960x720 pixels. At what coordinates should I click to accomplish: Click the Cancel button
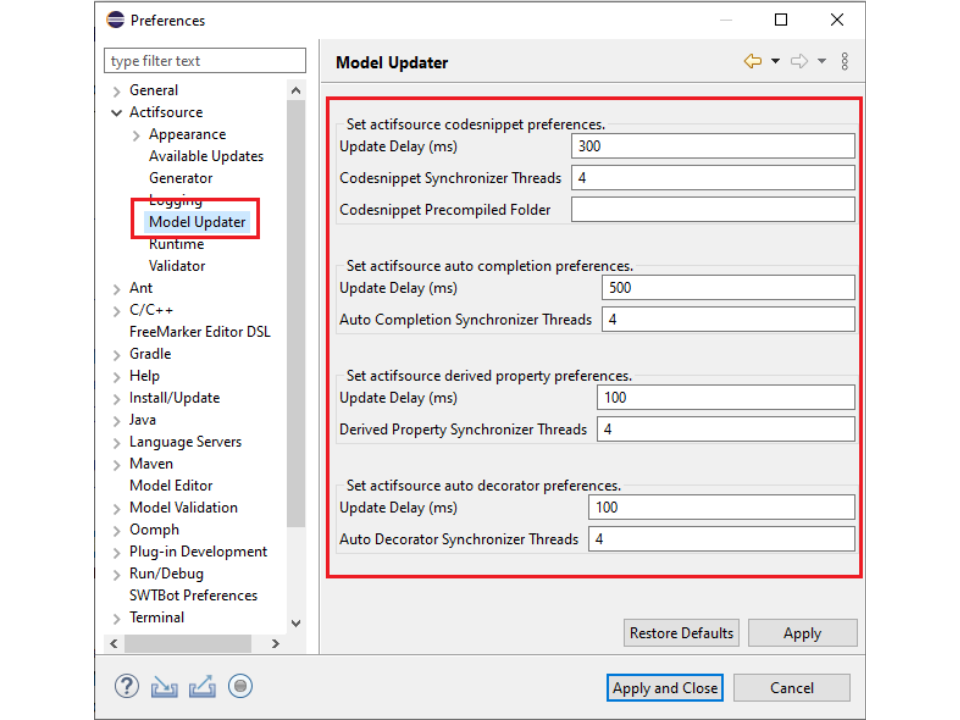tap(791, 688)
